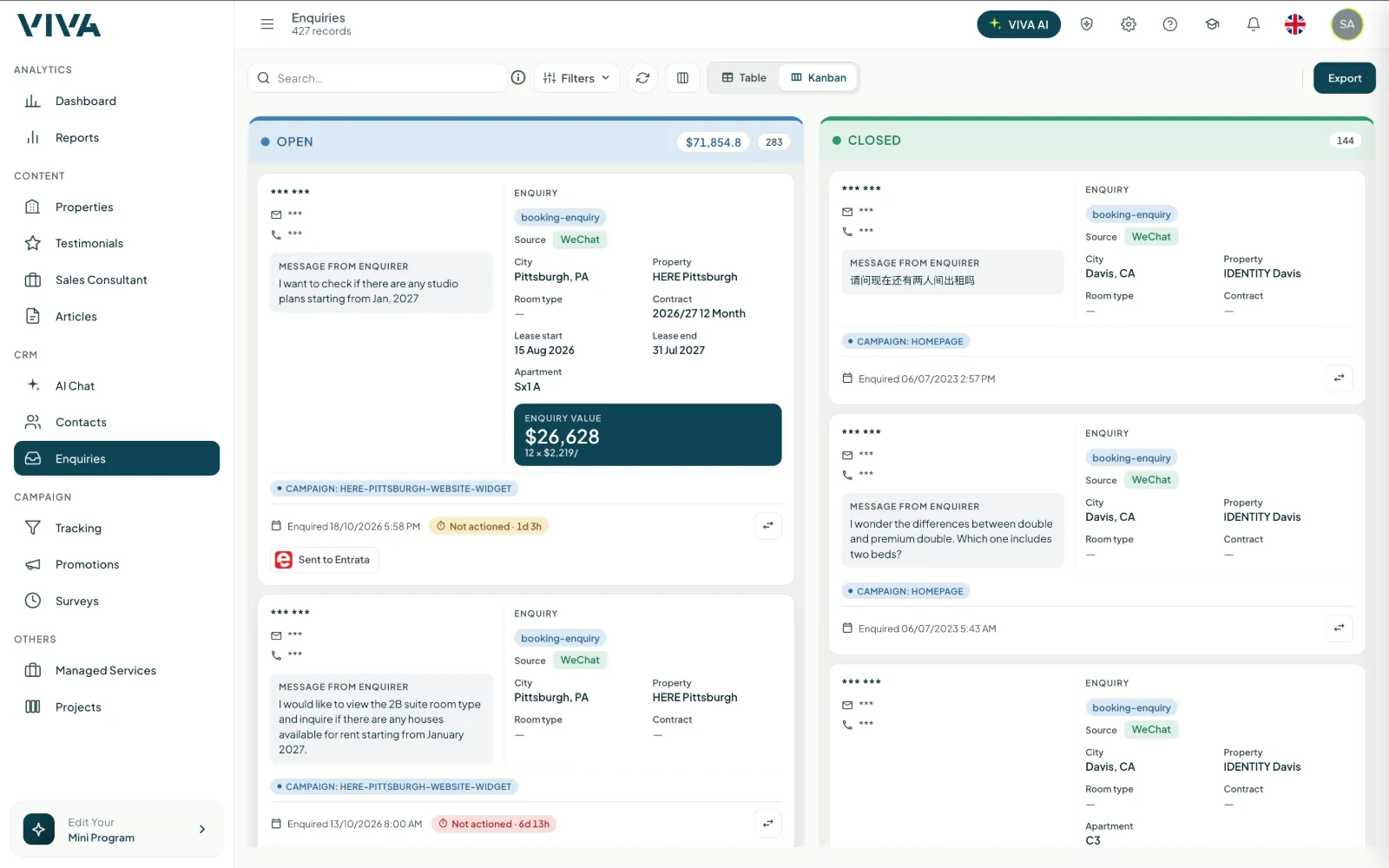Expand Edit Your Mini Program chevron
This screenshot has width=1389, height=868.
click(202, 830)
